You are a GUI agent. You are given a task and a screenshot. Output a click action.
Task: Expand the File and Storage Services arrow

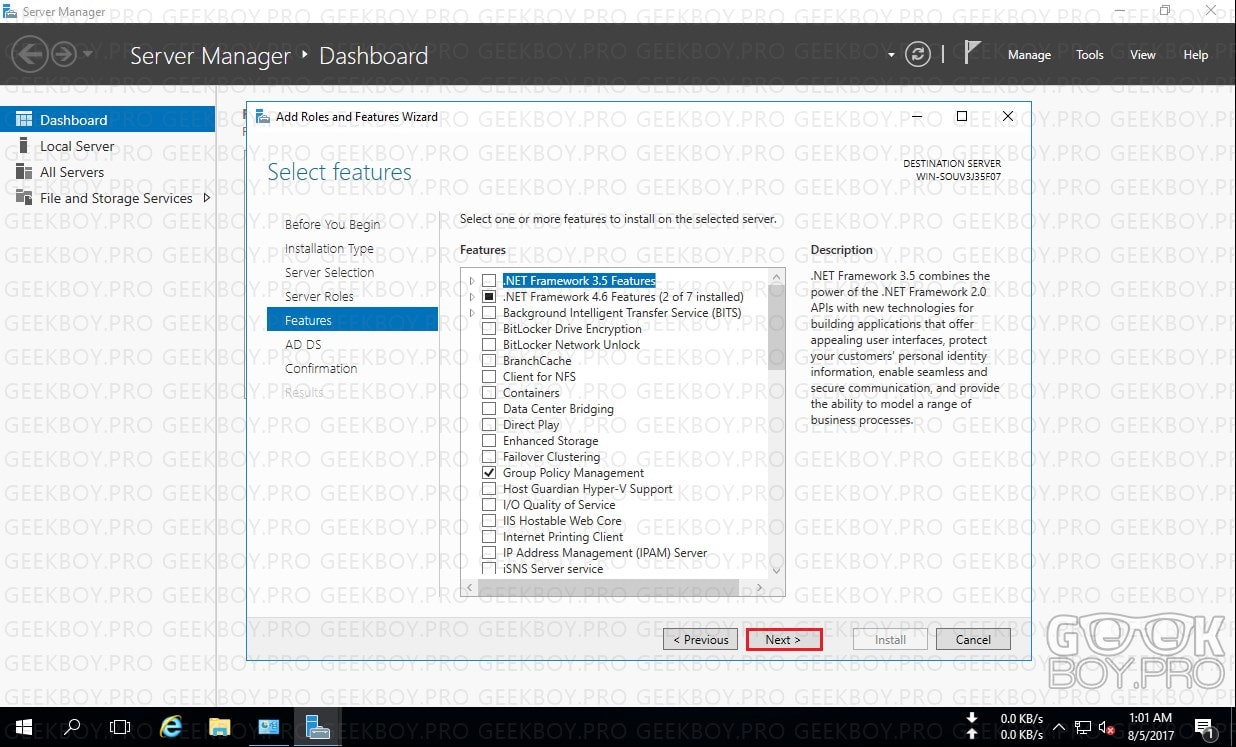point(206,198)
